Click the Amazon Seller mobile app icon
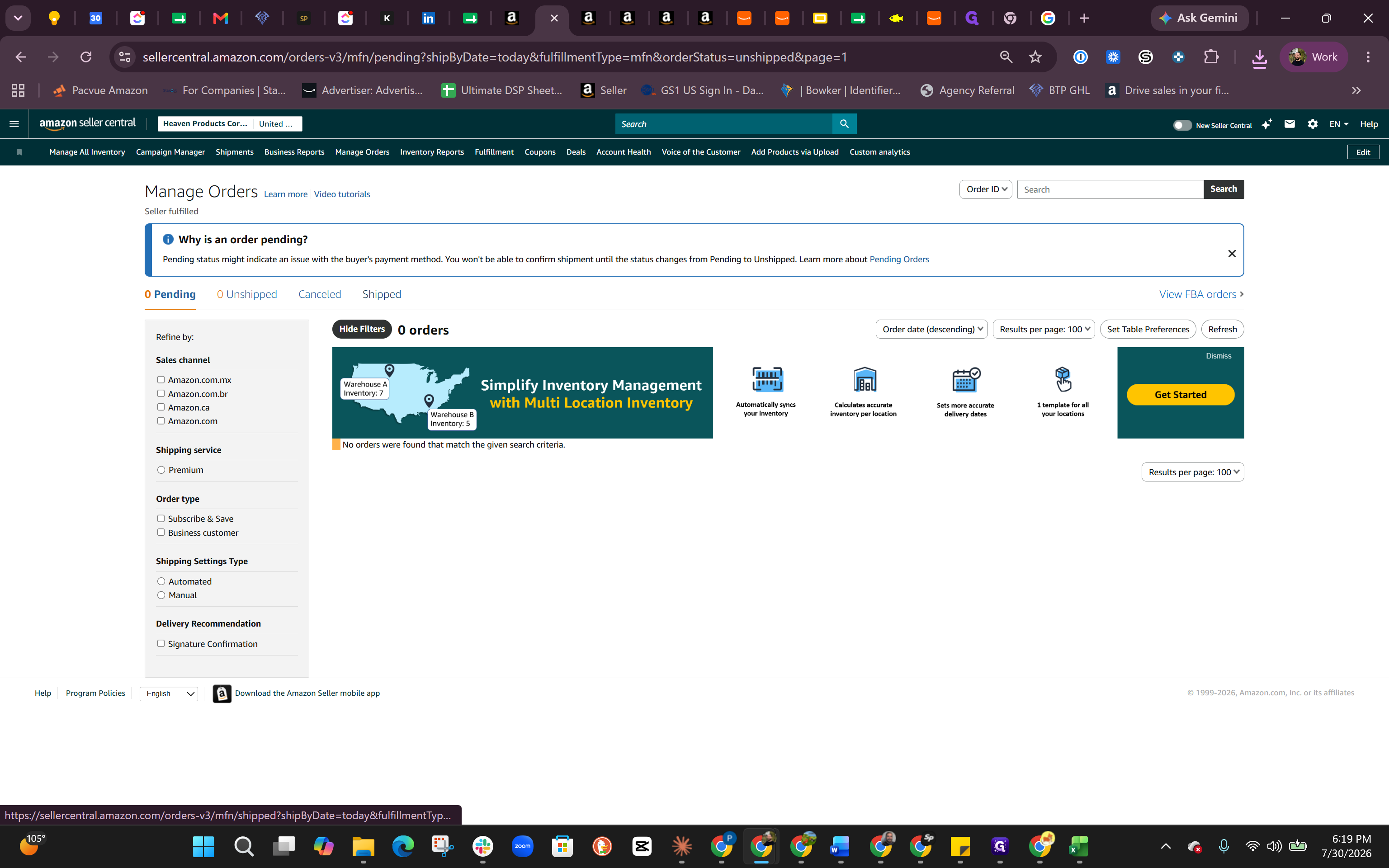 click(222, 693)
